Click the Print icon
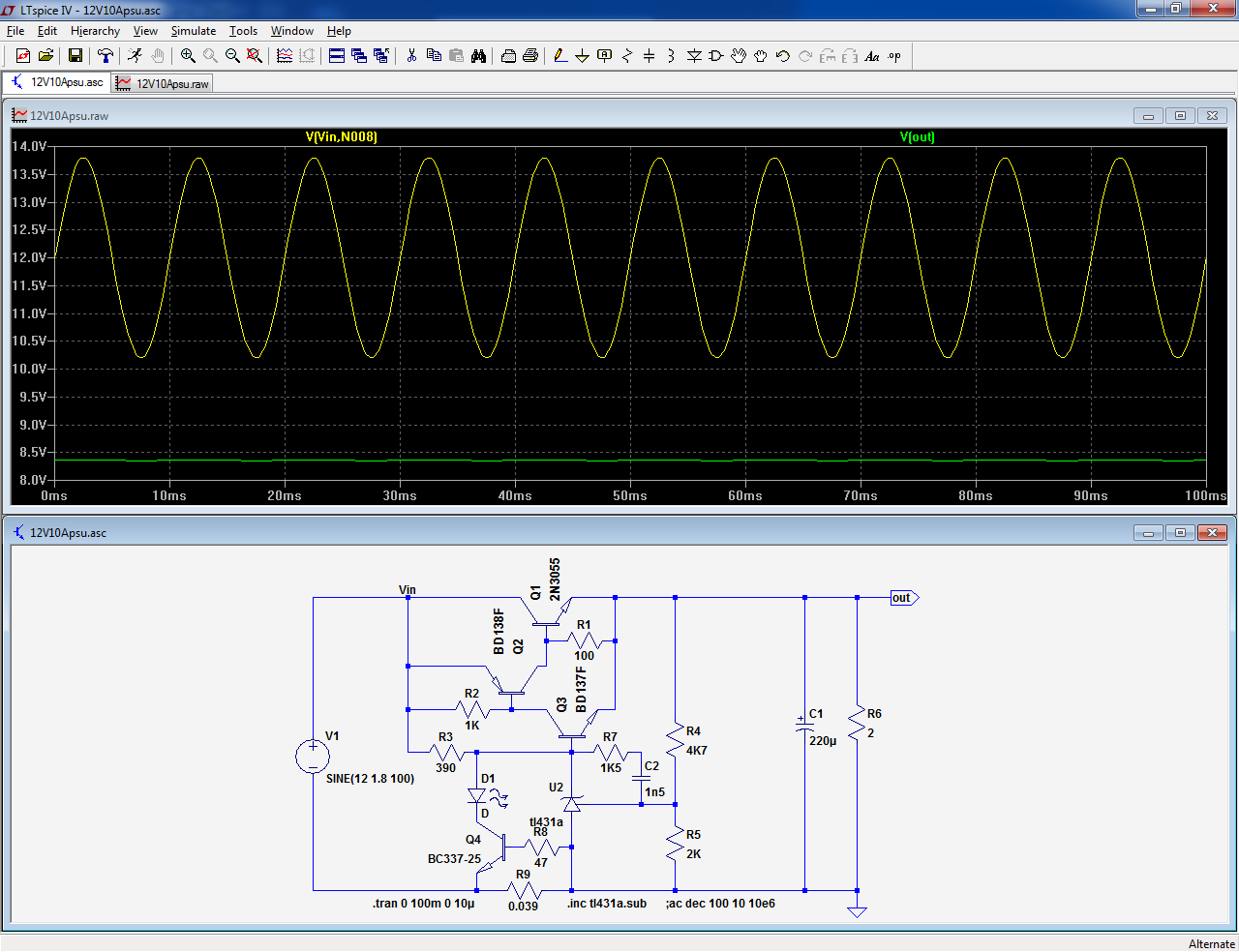Screen dimensions: 1239x952 click(x=530, y=56)
